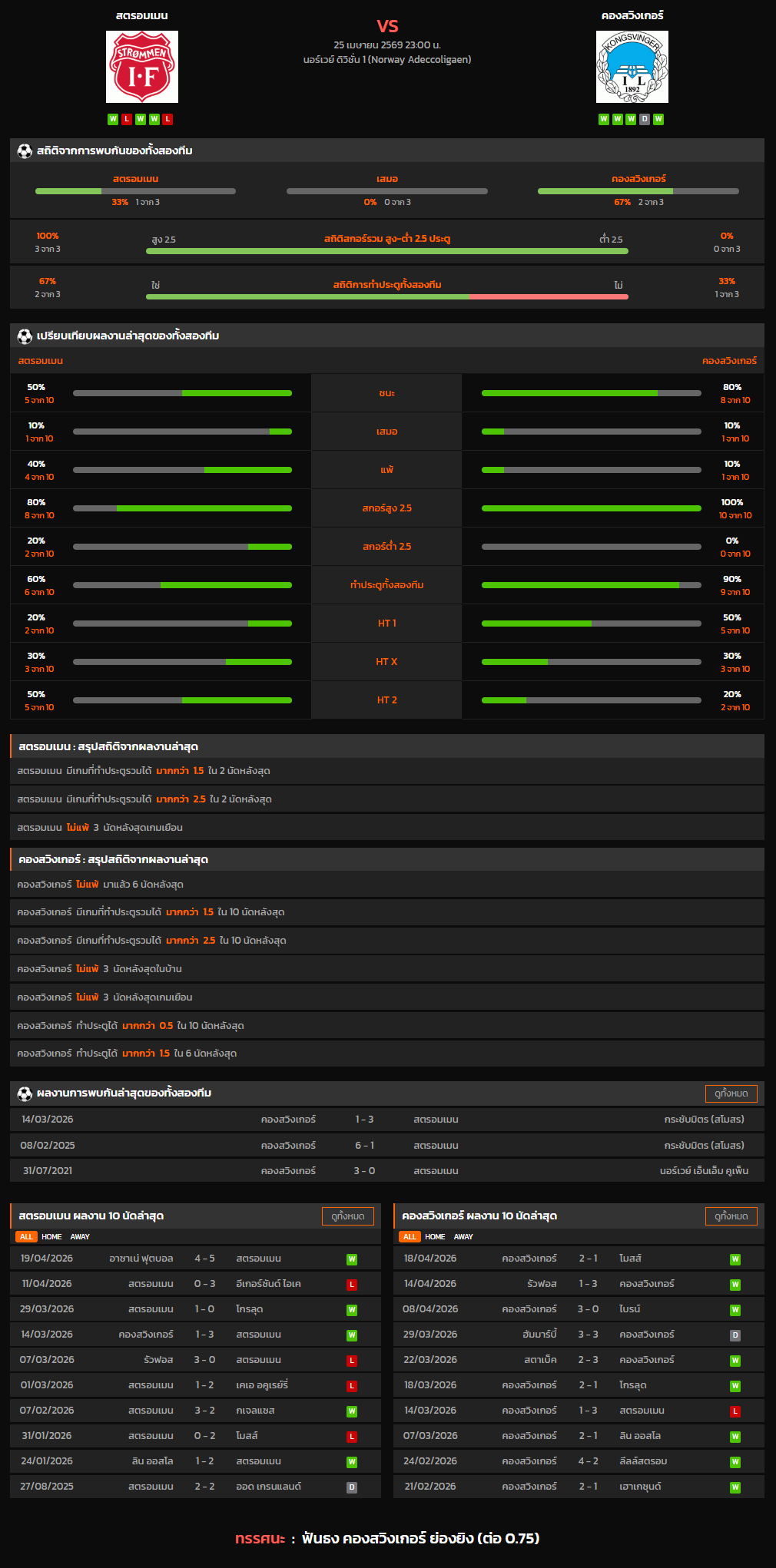
Task: Switch to AWAY filter for Strommen matches
Action: [x=80, y=1237]
